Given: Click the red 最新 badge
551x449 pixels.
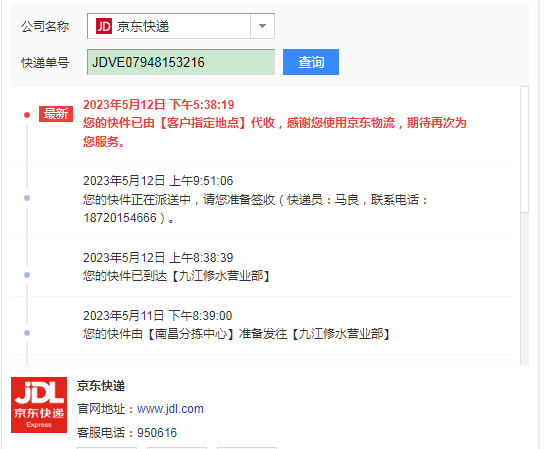Looking at the screenshot, I should click(56, 114).
